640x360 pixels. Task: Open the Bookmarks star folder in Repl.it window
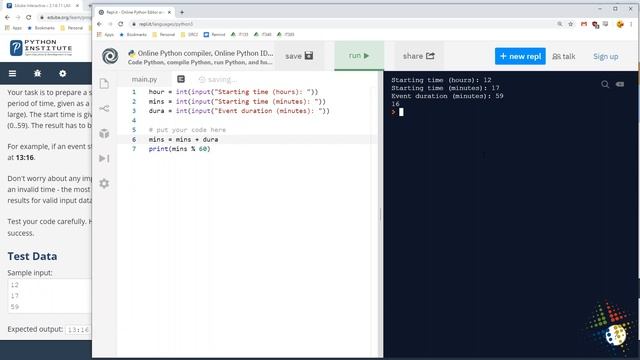point(133,35)
